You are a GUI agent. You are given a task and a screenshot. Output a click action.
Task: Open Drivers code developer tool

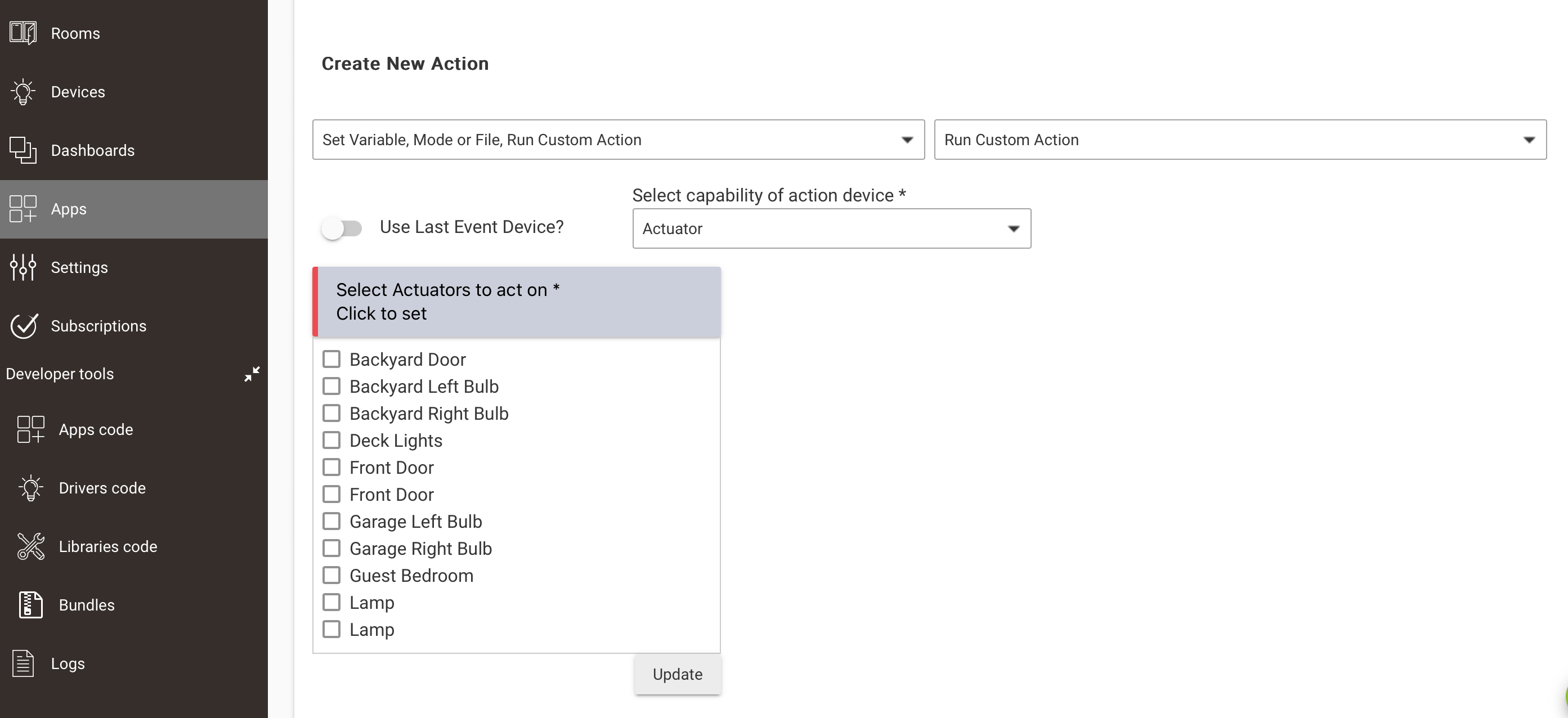pyautogui.click(x=134, y=487)
